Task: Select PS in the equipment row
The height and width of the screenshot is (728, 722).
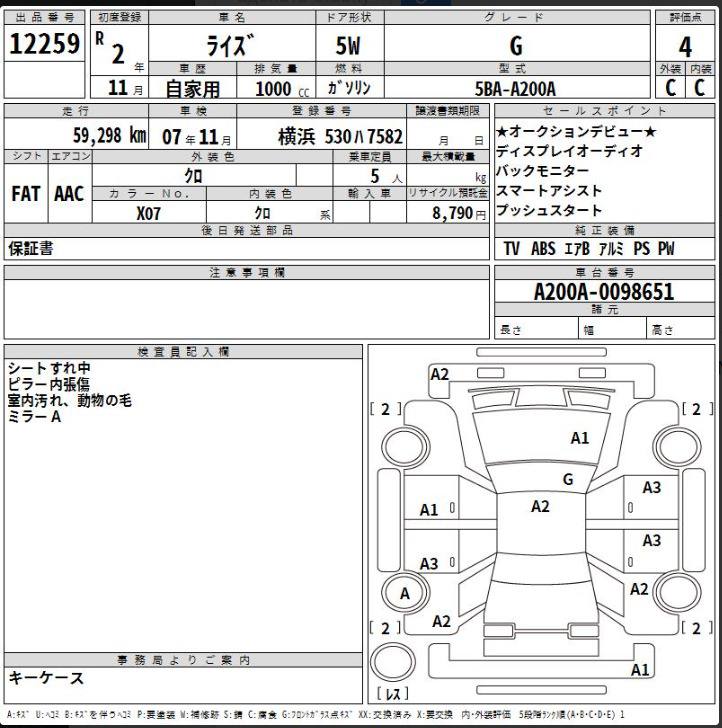Action: pyautogui.click(x=641, y=249)
